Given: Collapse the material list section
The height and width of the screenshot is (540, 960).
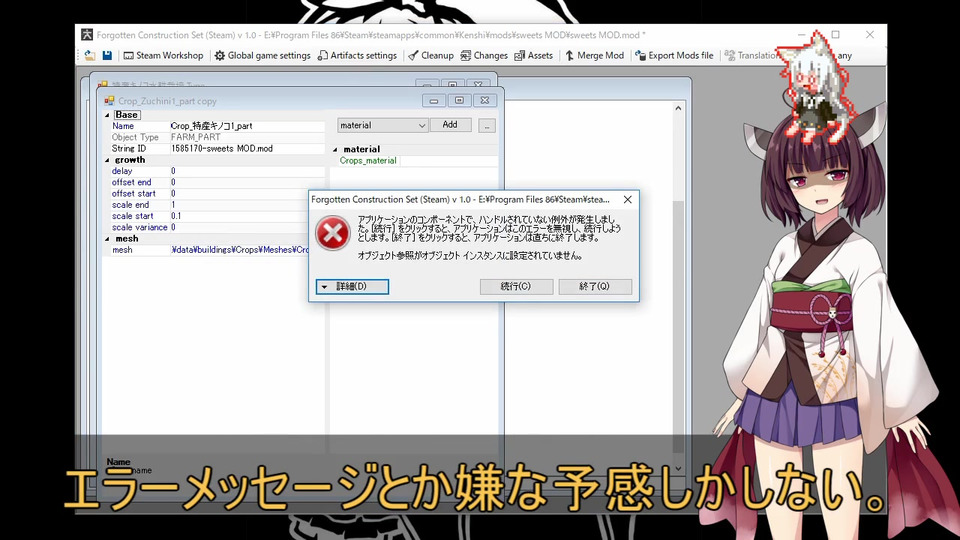Looking at the screenshot, I should tap(335, 150).
